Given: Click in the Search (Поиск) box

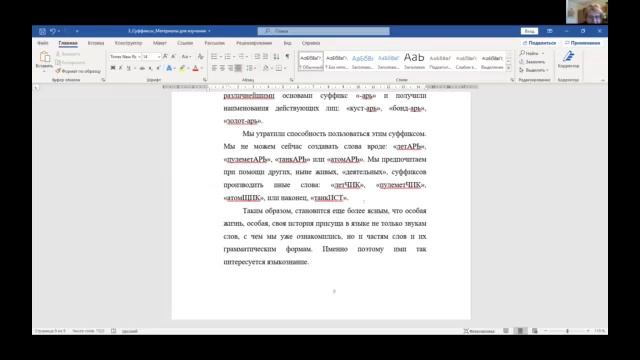Looking at the screenshot, I should (323, 31).
